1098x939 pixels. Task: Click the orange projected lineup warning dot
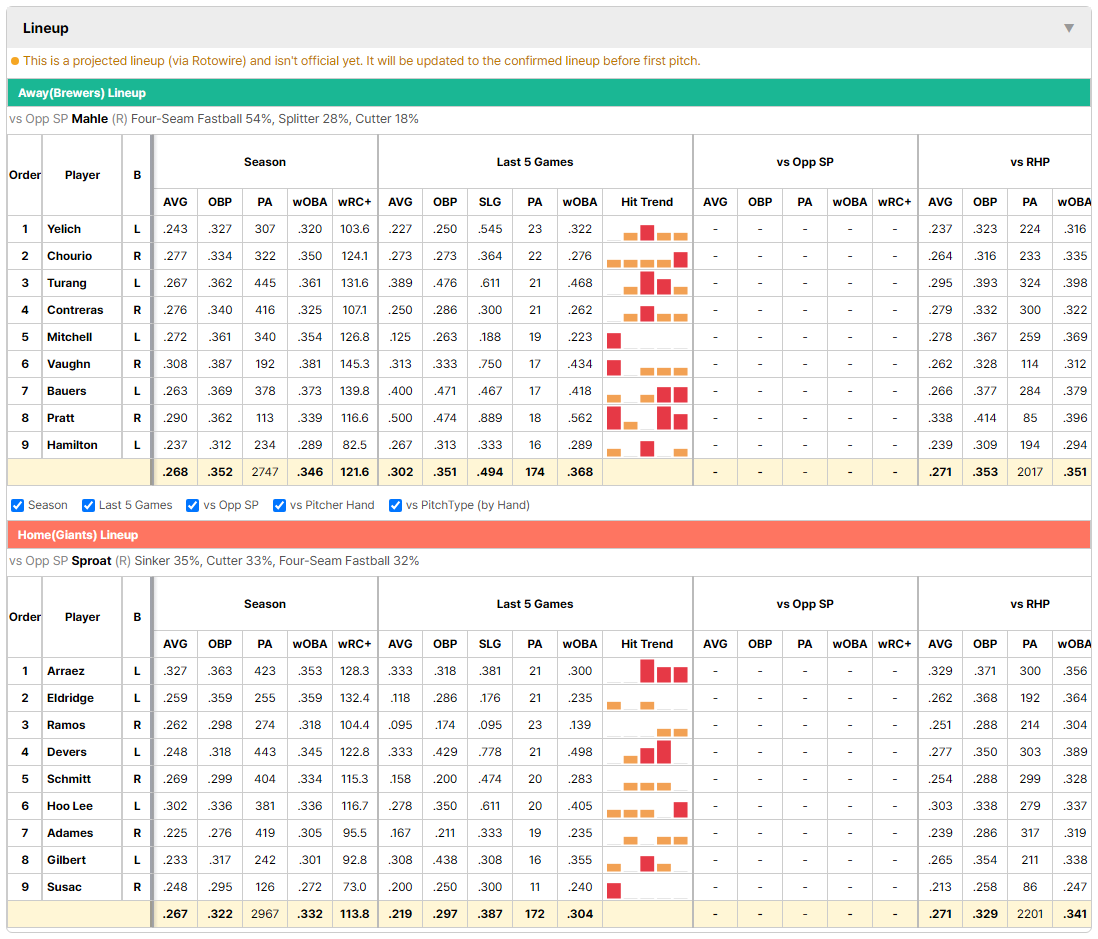pos(15,61)
